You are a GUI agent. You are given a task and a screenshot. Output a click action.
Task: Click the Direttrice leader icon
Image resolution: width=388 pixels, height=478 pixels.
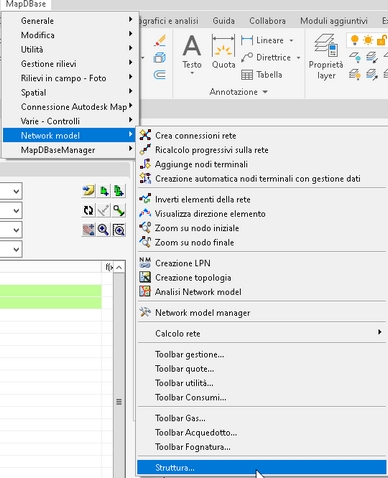tap(247, 57)
